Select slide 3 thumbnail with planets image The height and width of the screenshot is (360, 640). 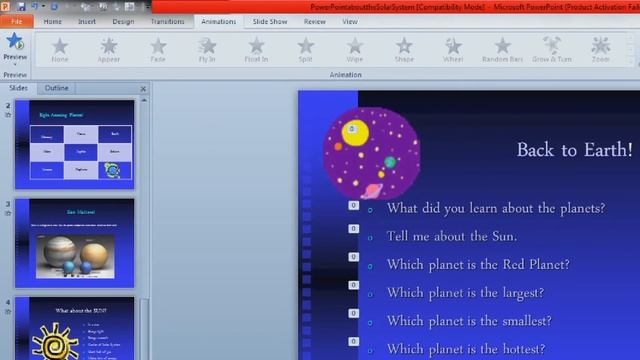tap(75, 243)
